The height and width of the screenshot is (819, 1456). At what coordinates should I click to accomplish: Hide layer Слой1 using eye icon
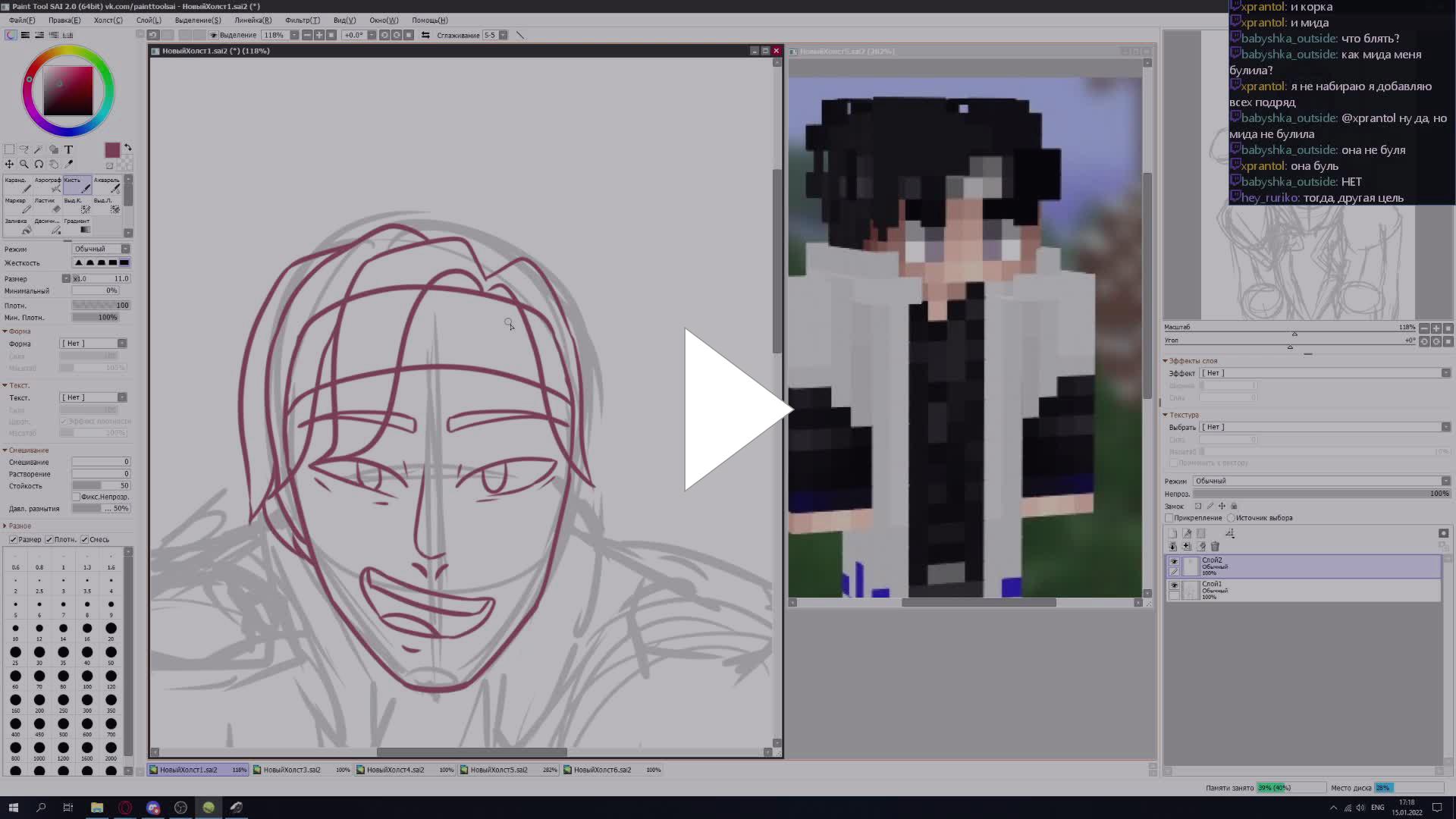1174,586
